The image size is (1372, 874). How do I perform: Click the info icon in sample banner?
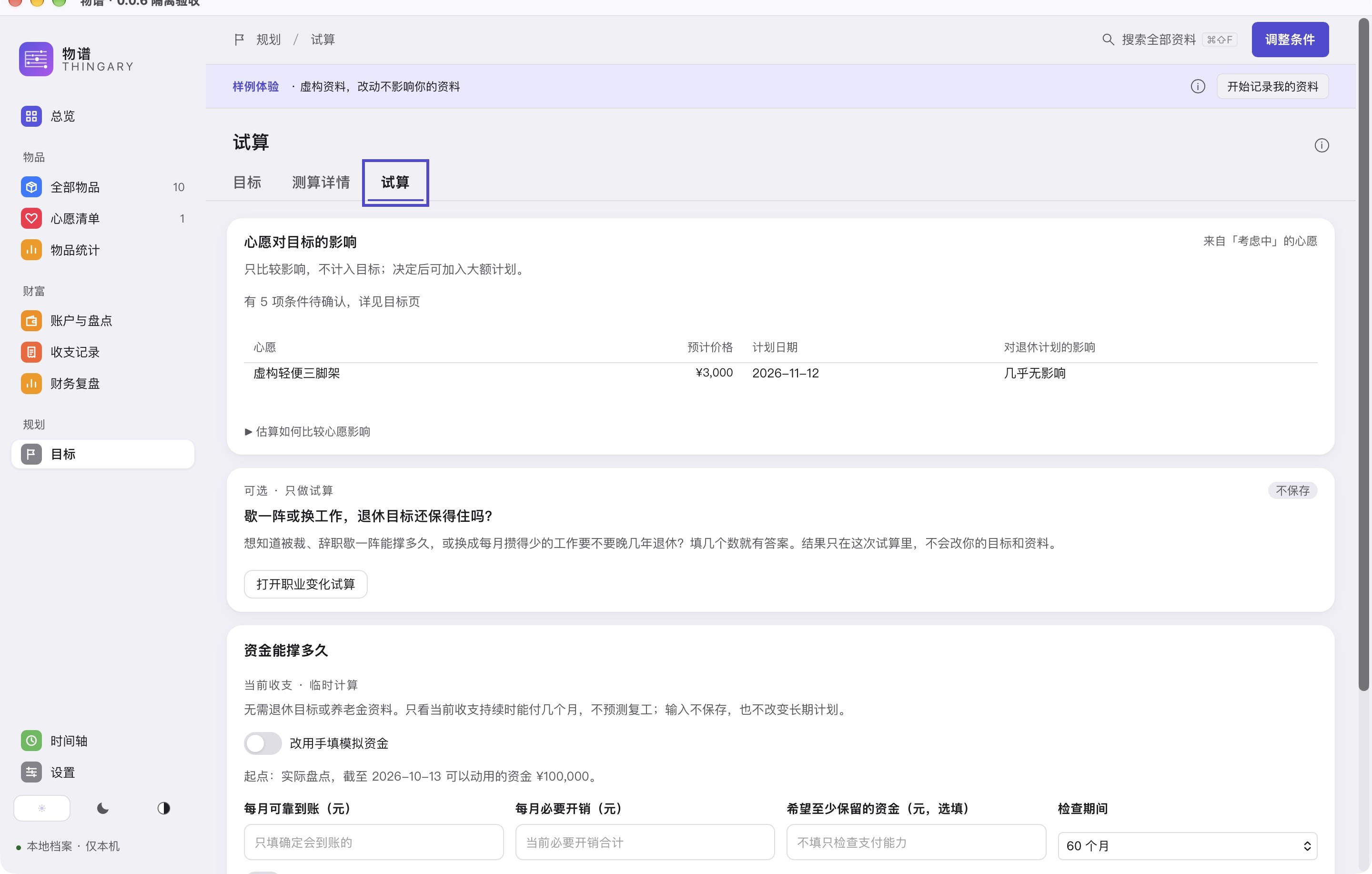[1198, 86]
